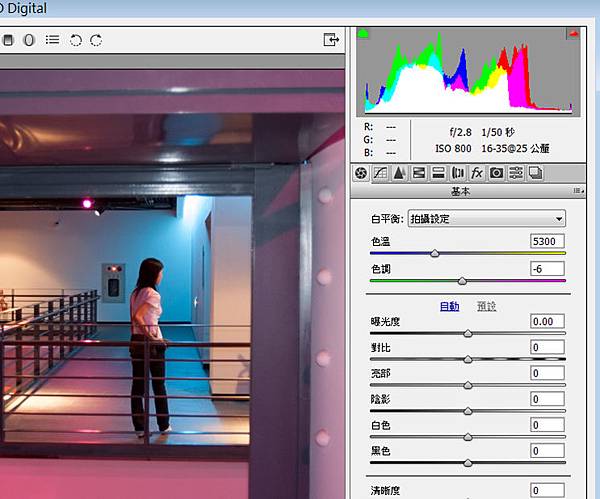600x499 pixels.
Task: Open the Lens Corrections panel tab
Action: click(458, 173)
